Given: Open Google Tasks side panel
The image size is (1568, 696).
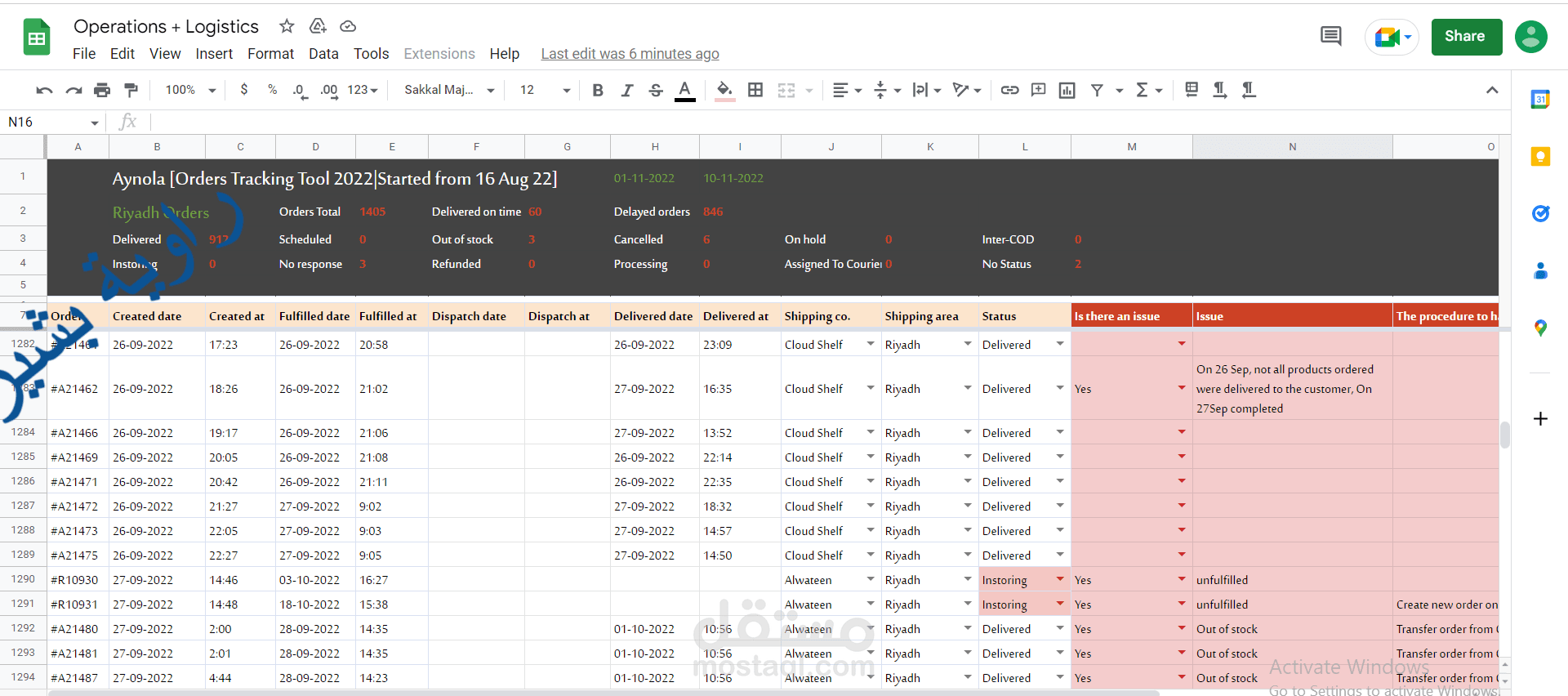Looking at the screenshot, I should (1540, 213).
